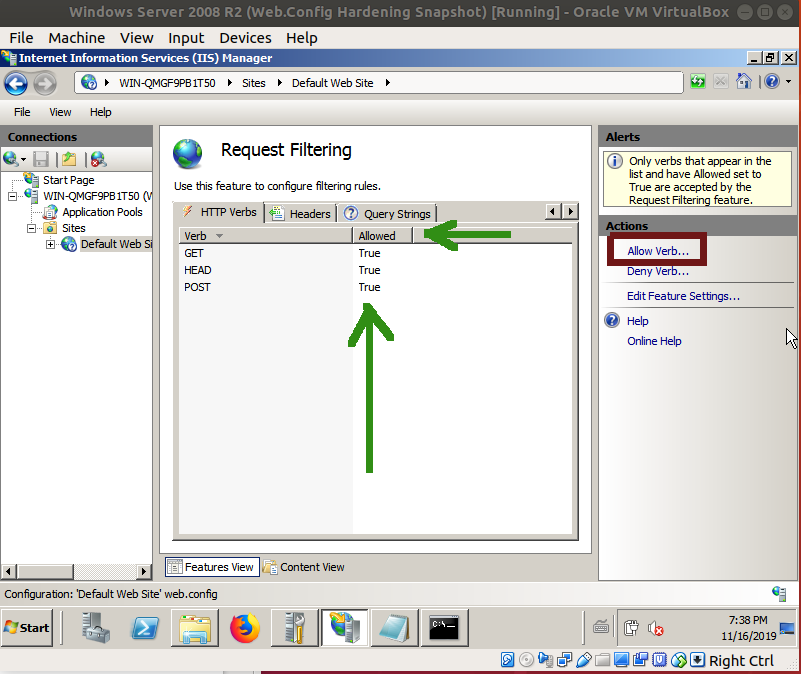
Task: Refresh the page with the green refresh icon
Action: pyautogui.click(x=697, y=81)
